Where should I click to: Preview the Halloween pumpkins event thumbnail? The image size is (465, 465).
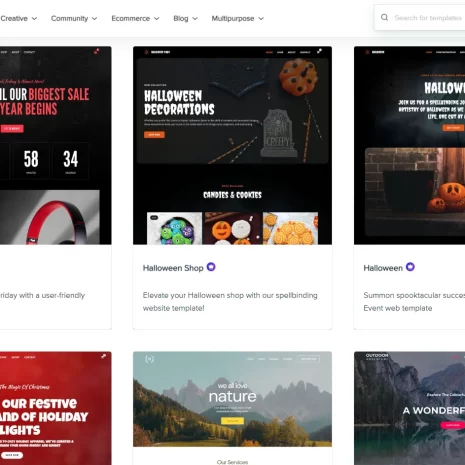point(409,145)
